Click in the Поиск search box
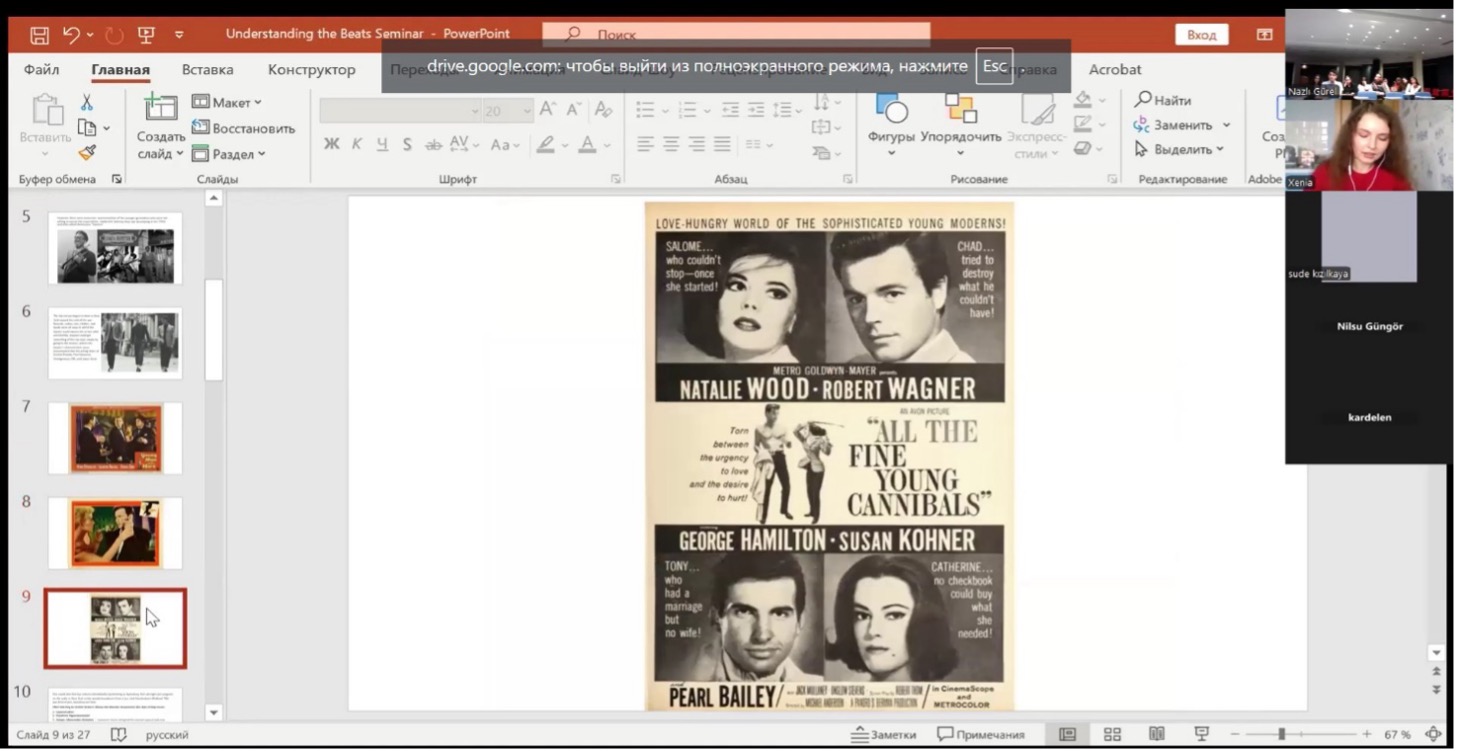Viewport: 1457px width, 751px height. (737, 34)
